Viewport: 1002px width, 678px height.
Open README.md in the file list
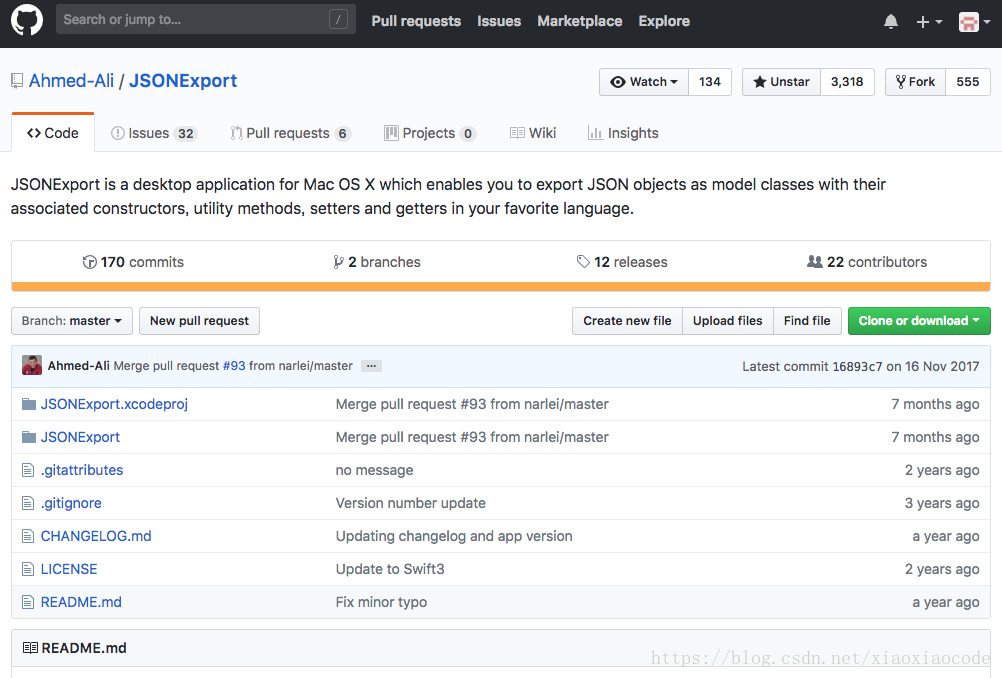(81, 602)
